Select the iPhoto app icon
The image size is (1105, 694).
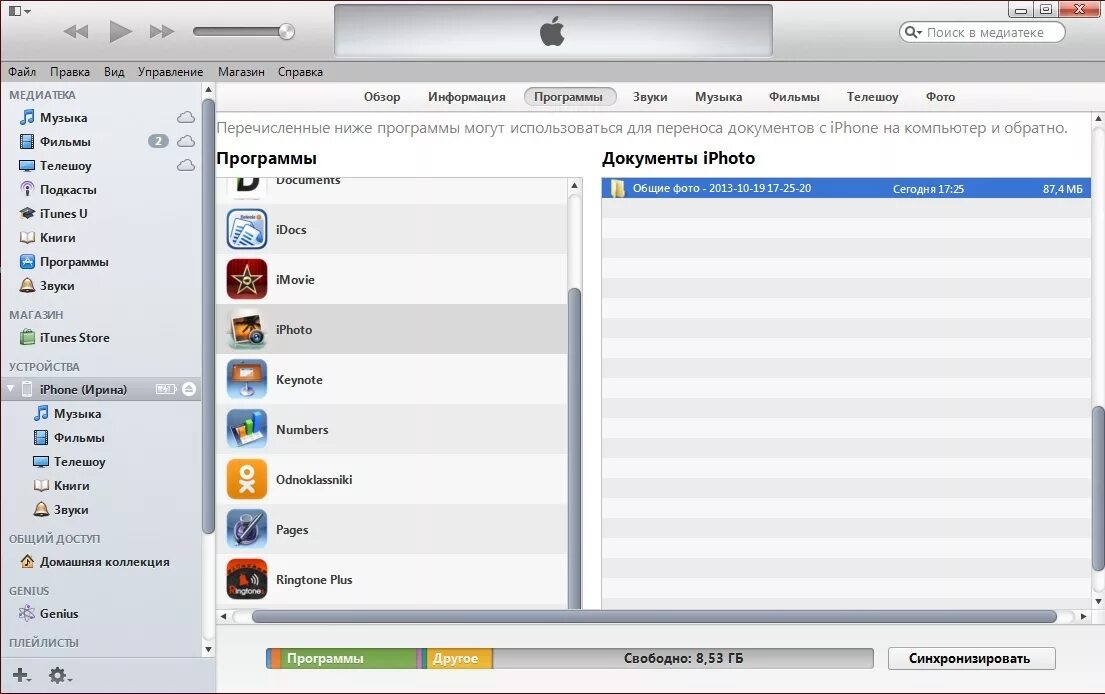click(x=247, y=329)
